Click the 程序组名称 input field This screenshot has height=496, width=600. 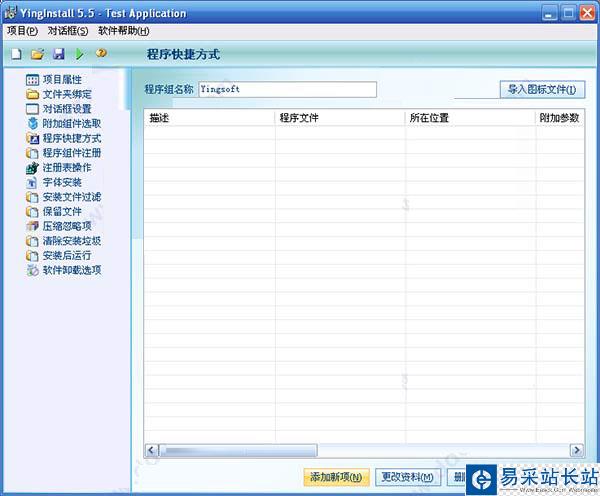[x=287, y=90]
